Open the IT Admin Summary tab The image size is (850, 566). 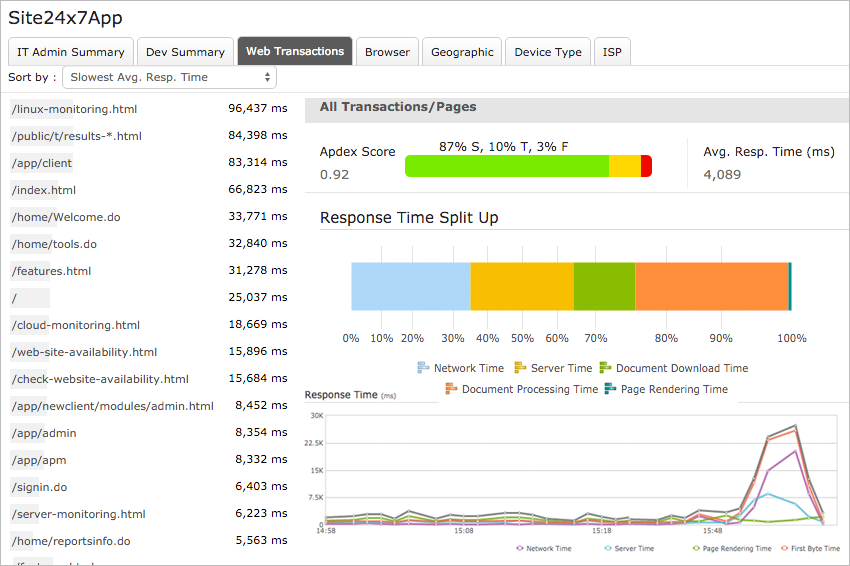tap(71, 52)
